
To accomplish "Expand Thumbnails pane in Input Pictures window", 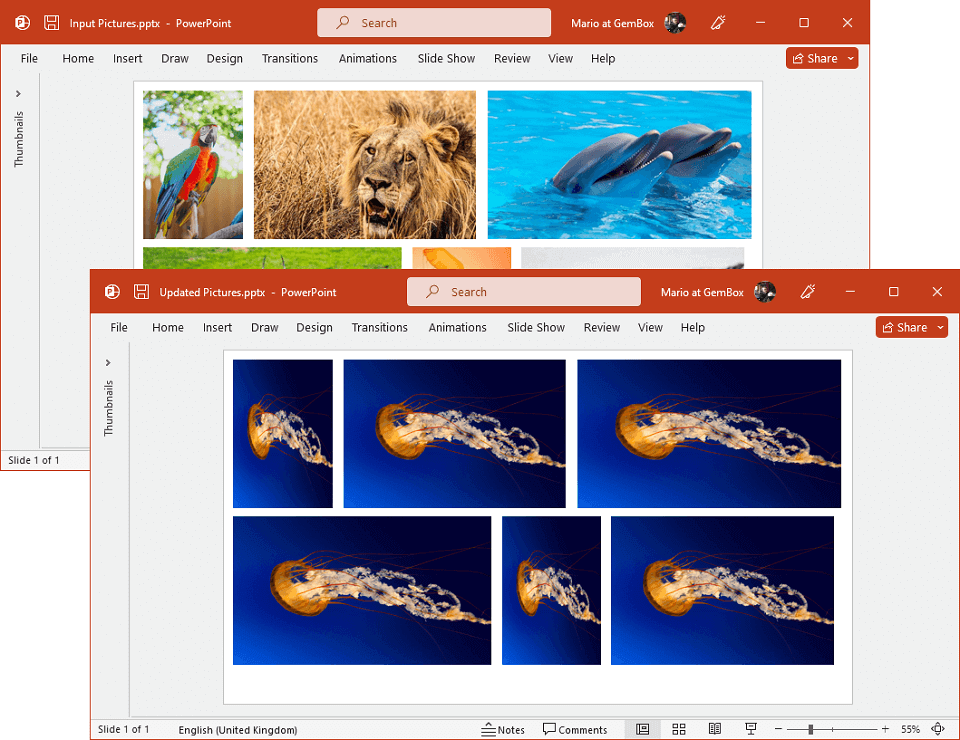I will [18, 94].
